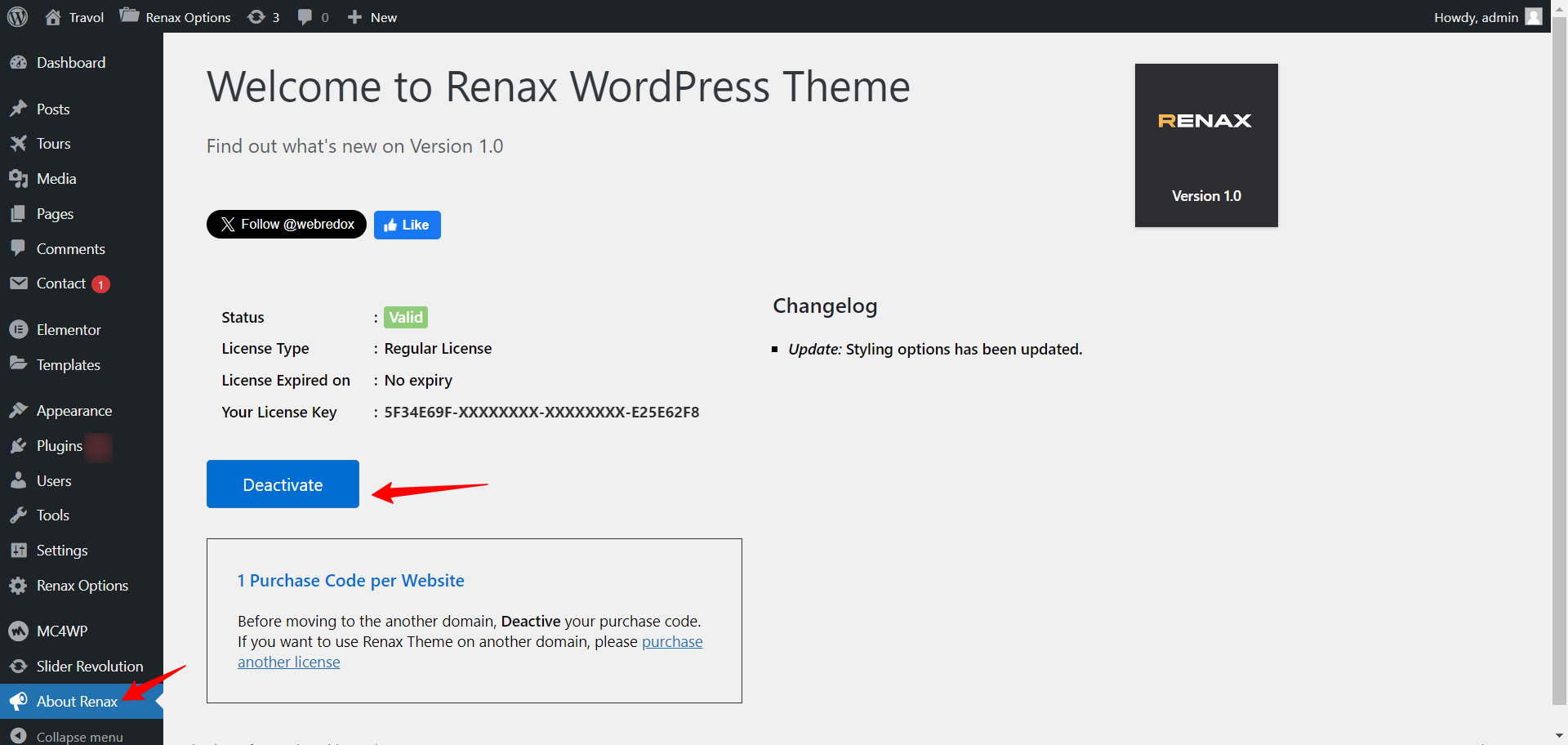The width and height of the screenshot is (1568, 745).
Task: Click the Tours airplane icon
Action: click(x=18, y=144)
